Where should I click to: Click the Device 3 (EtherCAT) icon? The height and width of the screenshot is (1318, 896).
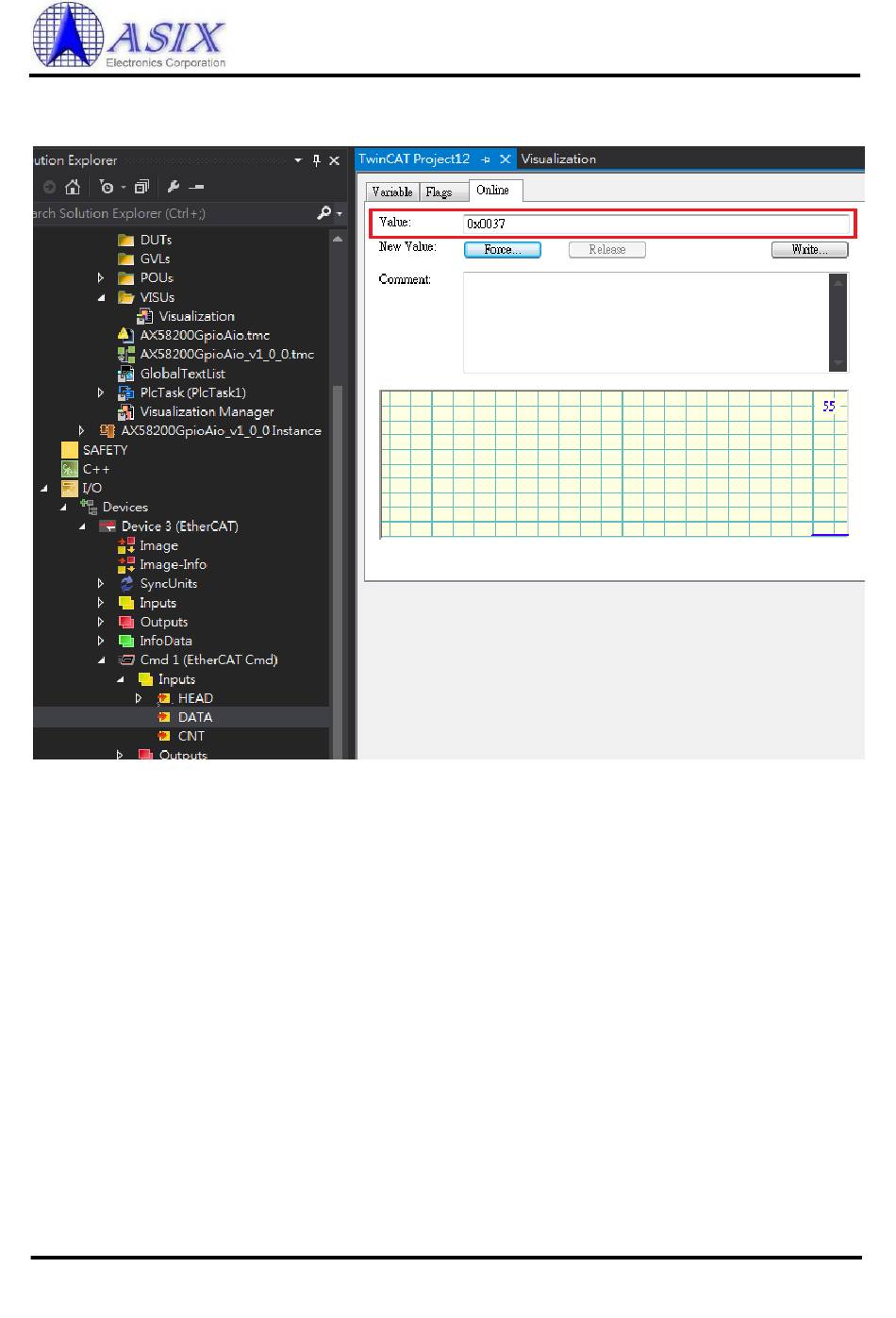[x=108, y=526]
